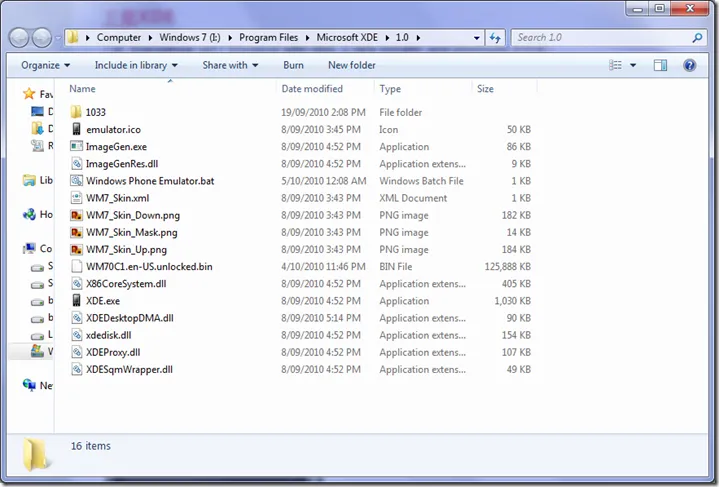Sort files by the Name column header
This screenshot has height=487, width=719.
click(x=170, y=89)
